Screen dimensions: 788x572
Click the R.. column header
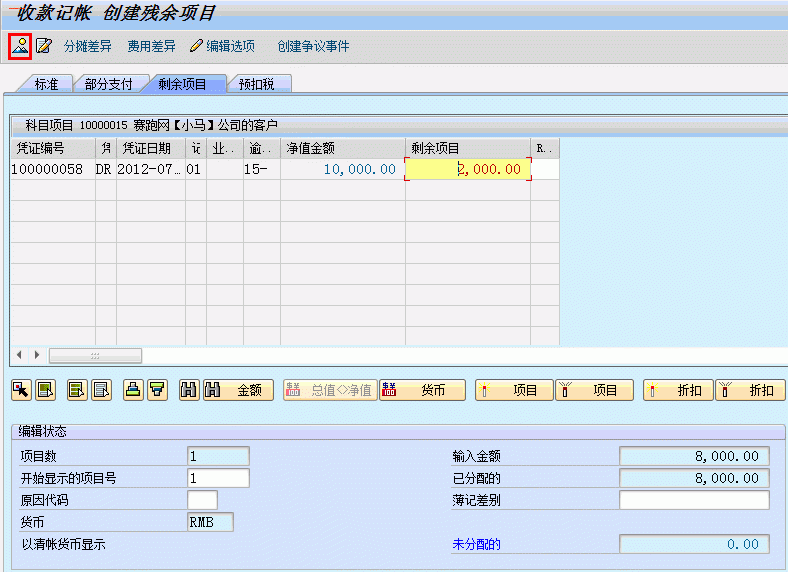pyautogui.click(x=545, y=148)
